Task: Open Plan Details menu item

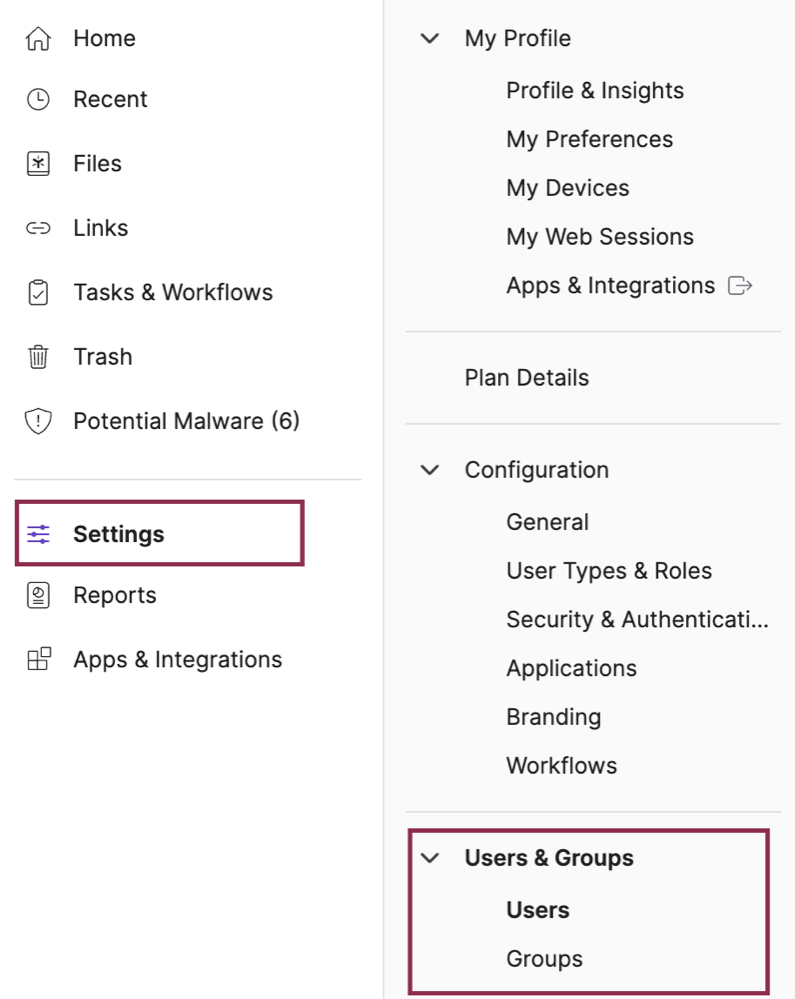Action: coord(527,378)
